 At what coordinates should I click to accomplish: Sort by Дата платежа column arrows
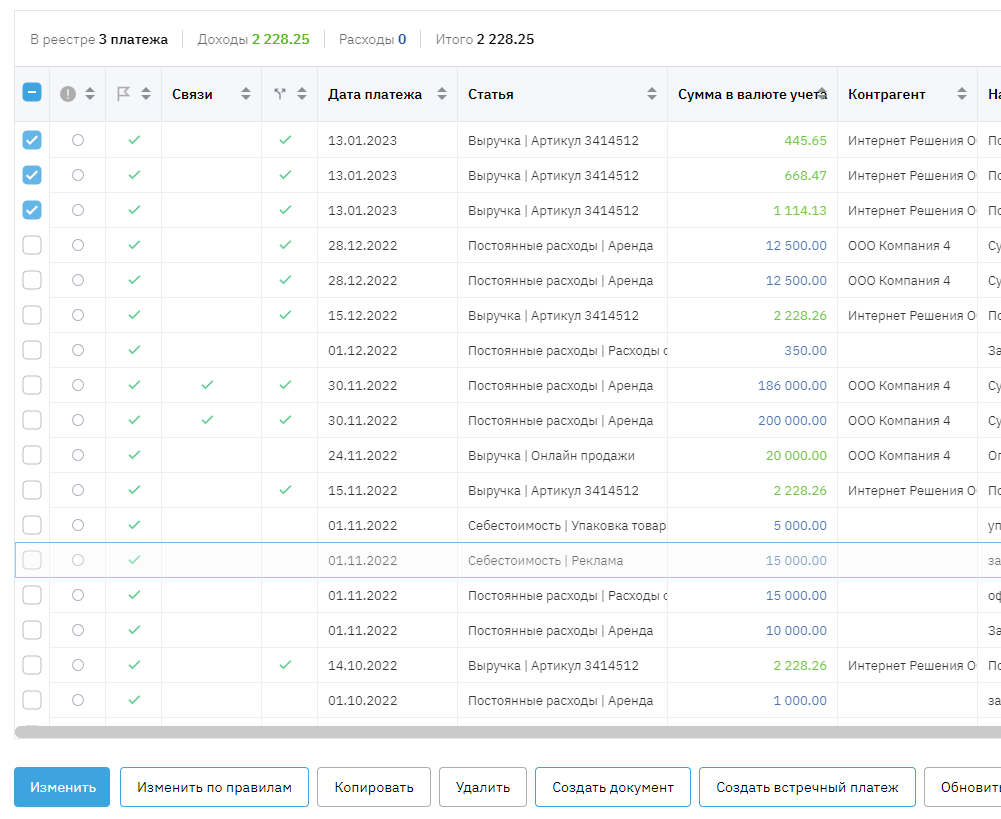pos(441,94)
